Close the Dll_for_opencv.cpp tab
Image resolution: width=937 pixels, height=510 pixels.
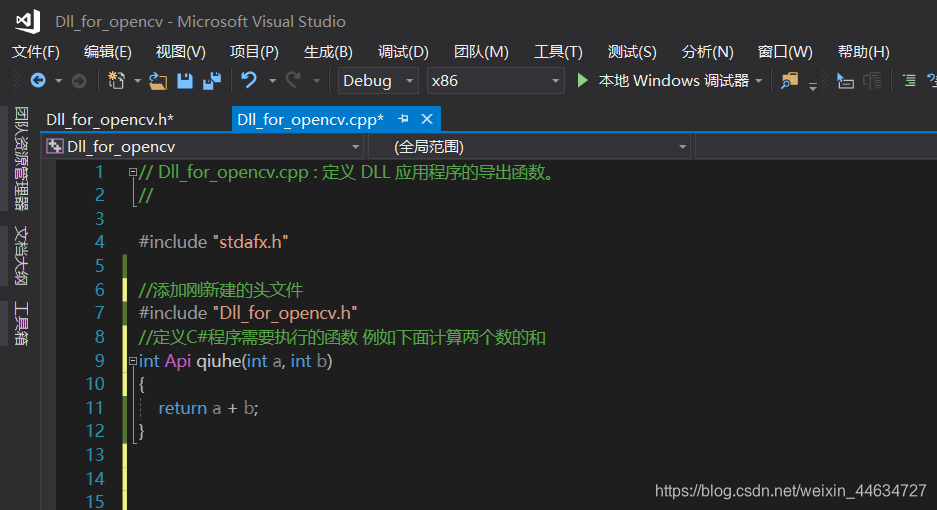[x=427, y=119]
